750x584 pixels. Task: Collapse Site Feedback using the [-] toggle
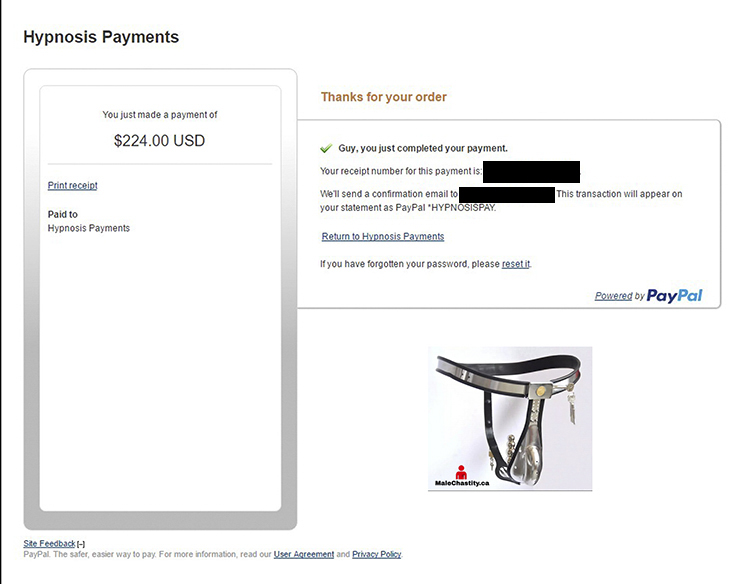click(x=81, y=544)
